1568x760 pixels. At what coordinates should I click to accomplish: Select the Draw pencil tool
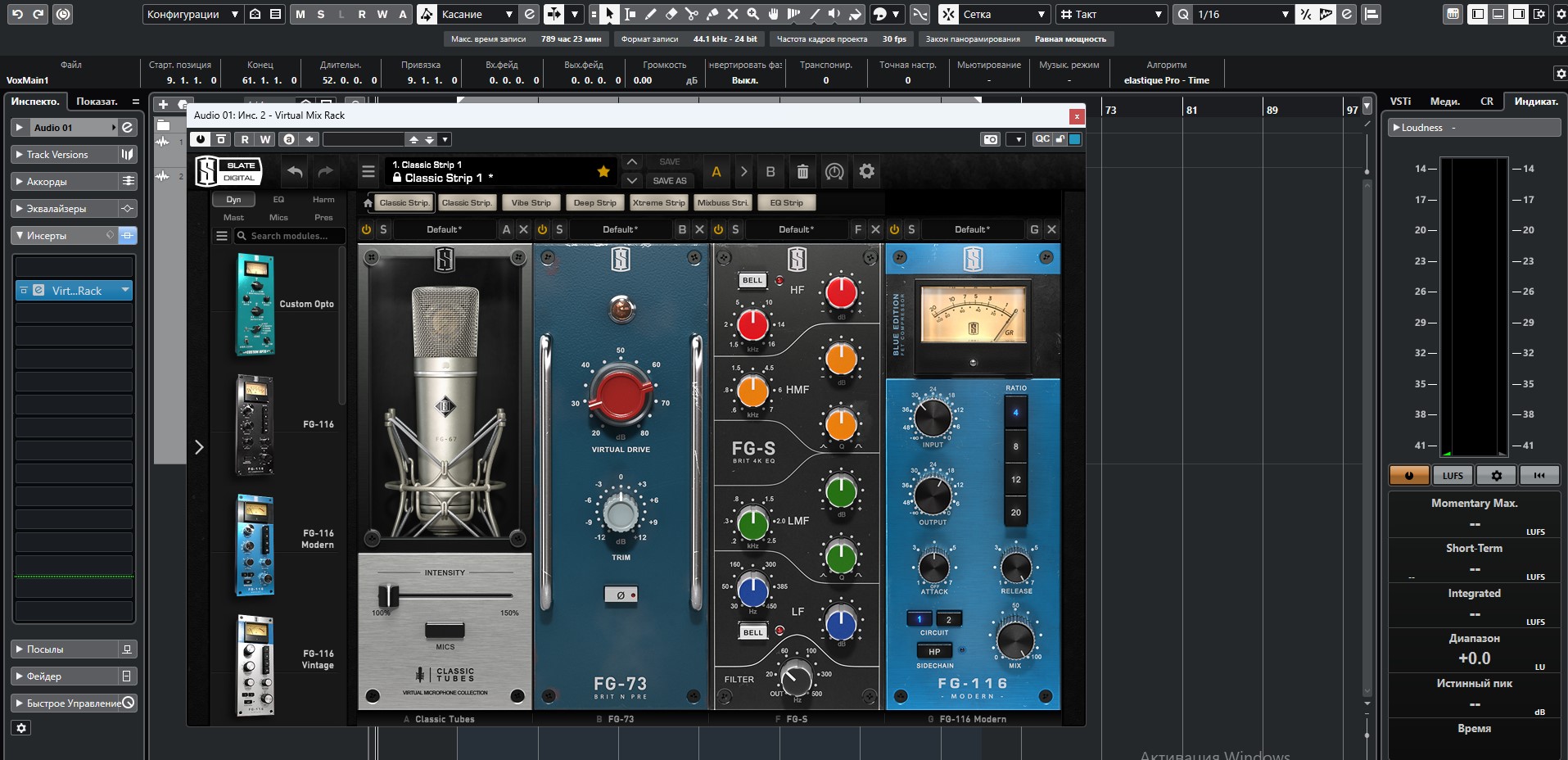point(651,14)
